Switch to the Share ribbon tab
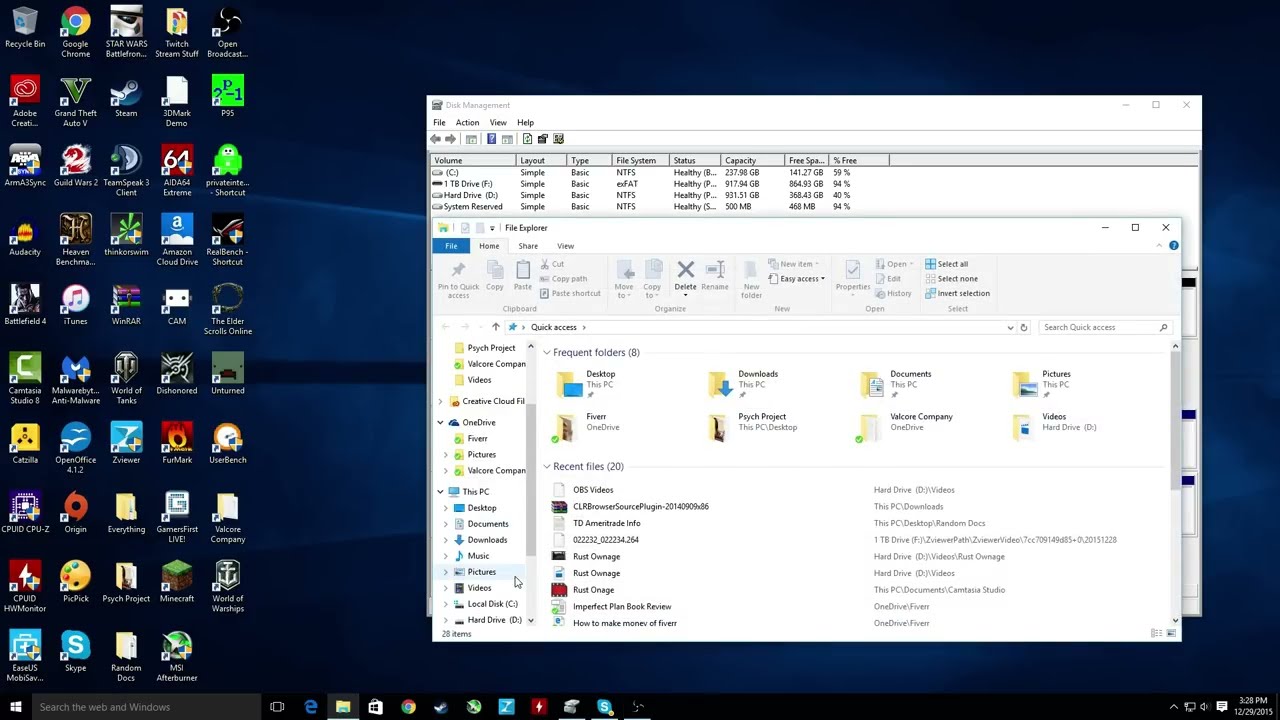 tap(528, 246)
